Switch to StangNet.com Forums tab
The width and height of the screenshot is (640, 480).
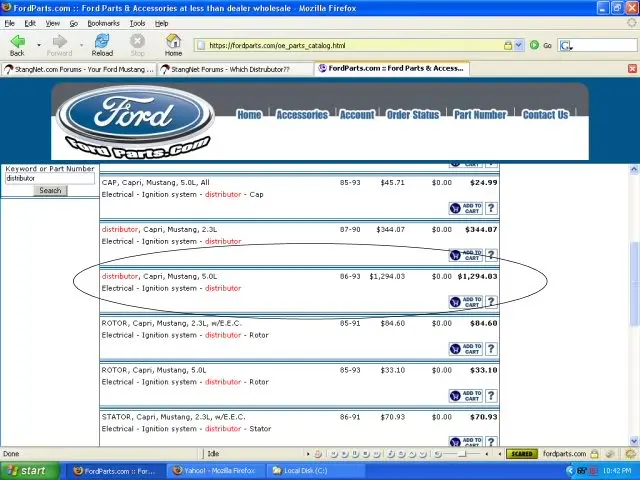78,69
